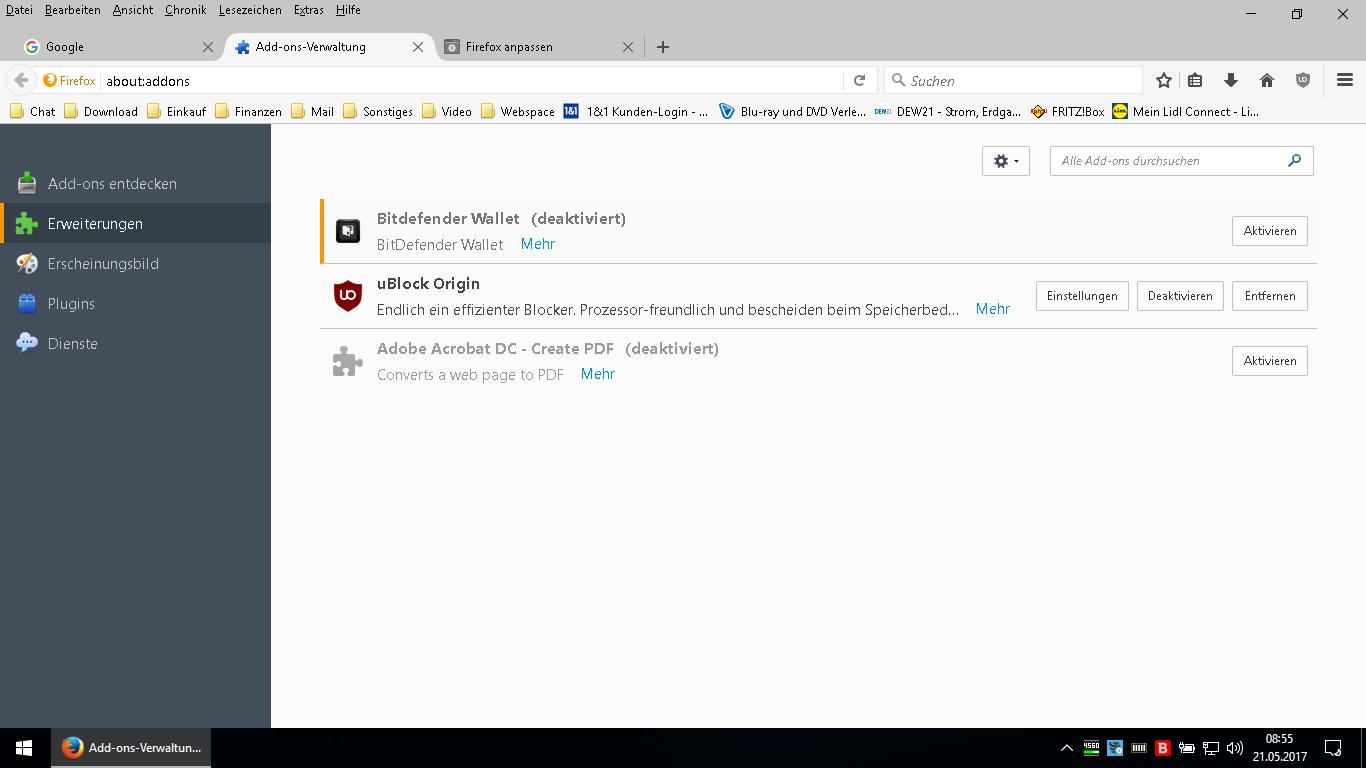Select the Erweiterungen sidebar category
This screenshot has width=1366, height=768.
135,224
